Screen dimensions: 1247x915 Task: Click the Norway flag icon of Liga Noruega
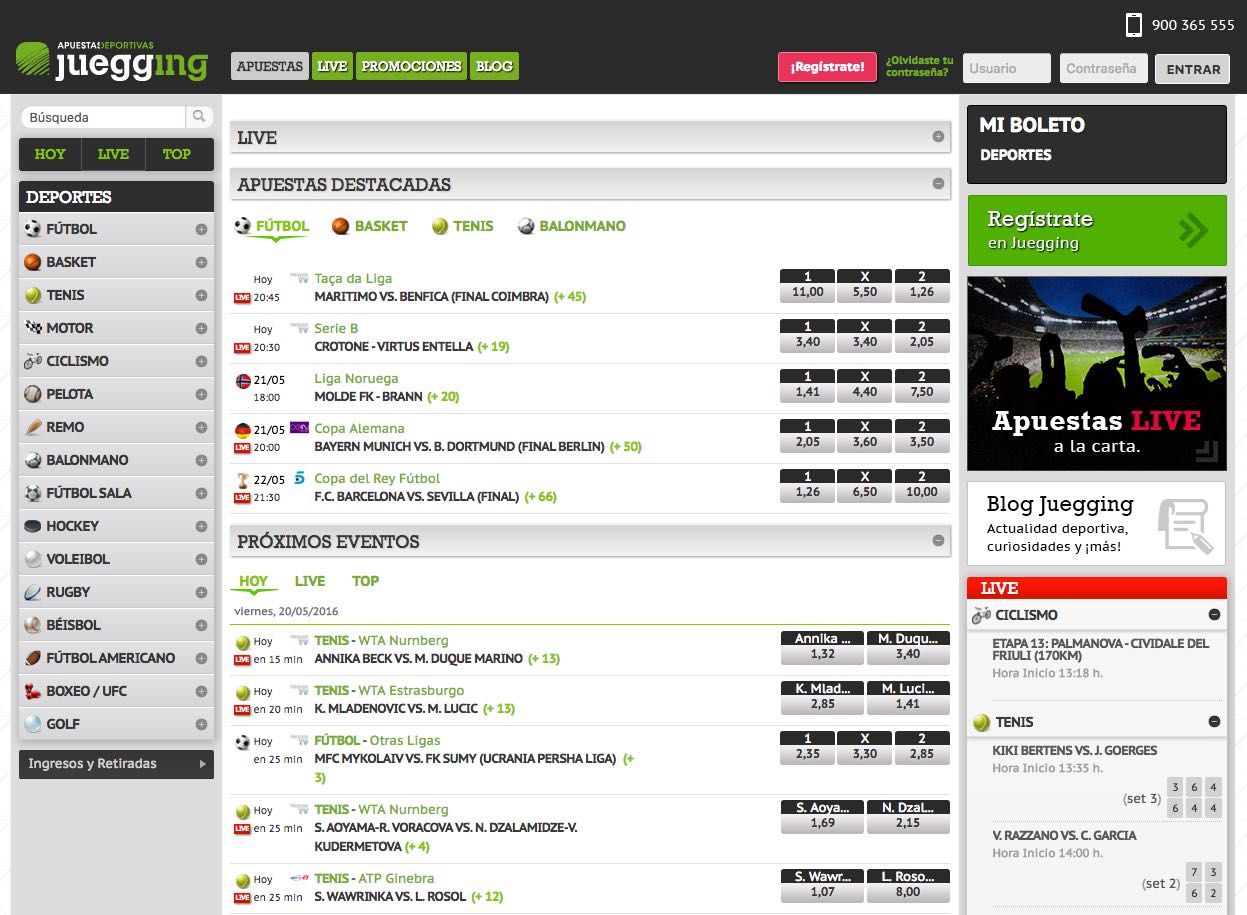[243, 381]
